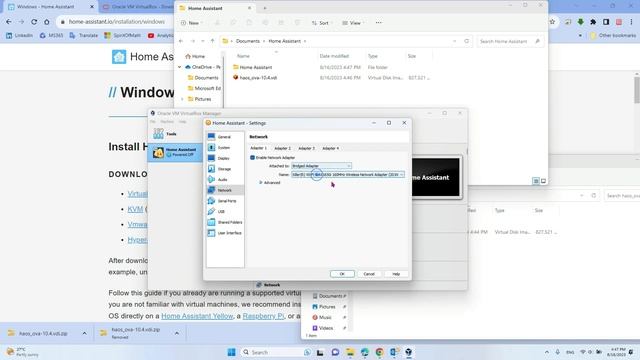Toggle Enable Network Adapter checkbox

pos(252,158)
